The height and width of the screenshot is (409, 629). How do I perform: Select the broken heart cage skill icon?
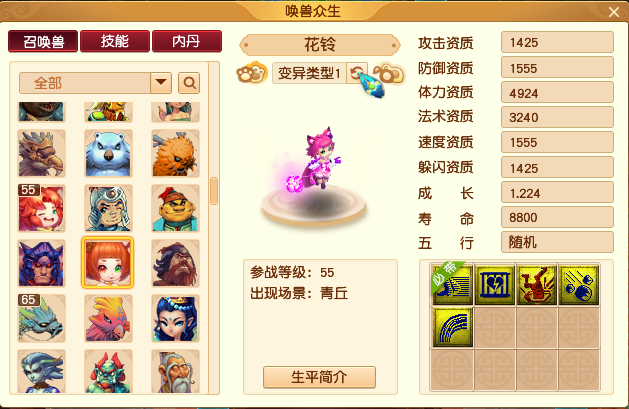click(495, 285)
